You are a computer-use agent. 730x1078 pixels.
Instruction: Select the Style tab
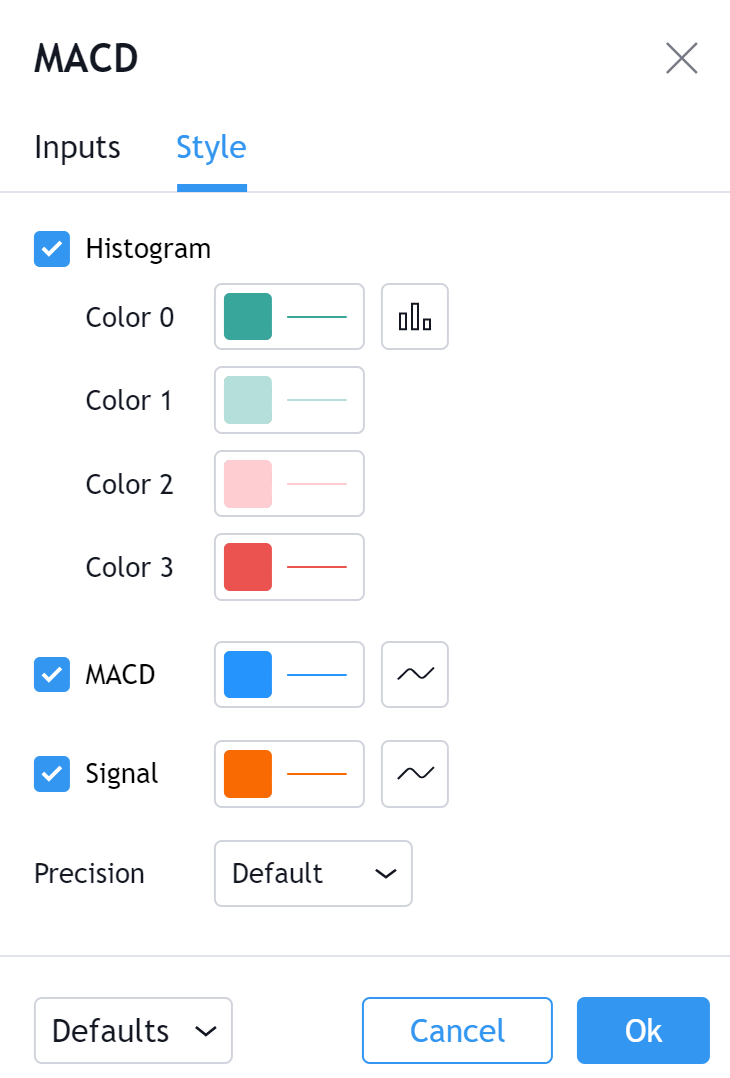pos(211,148)
